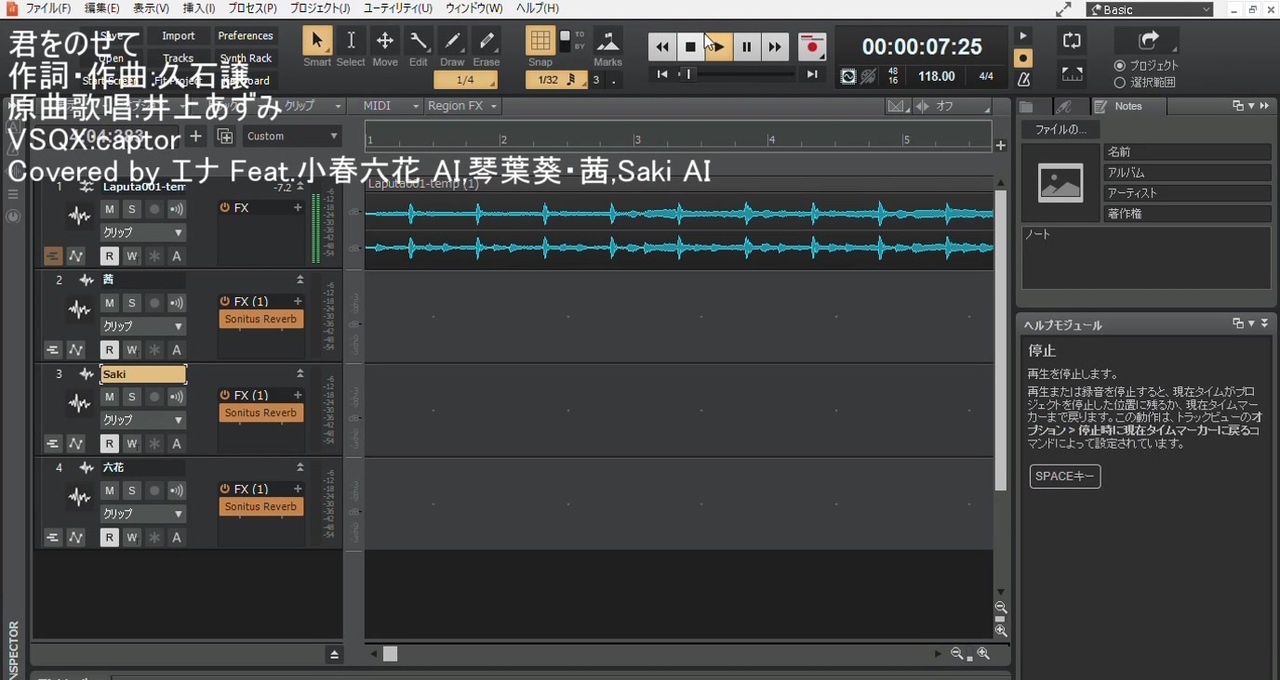Toggle the metronome icon
Viewport: 1280px width, 680px height.
(x=1024, y=79)
